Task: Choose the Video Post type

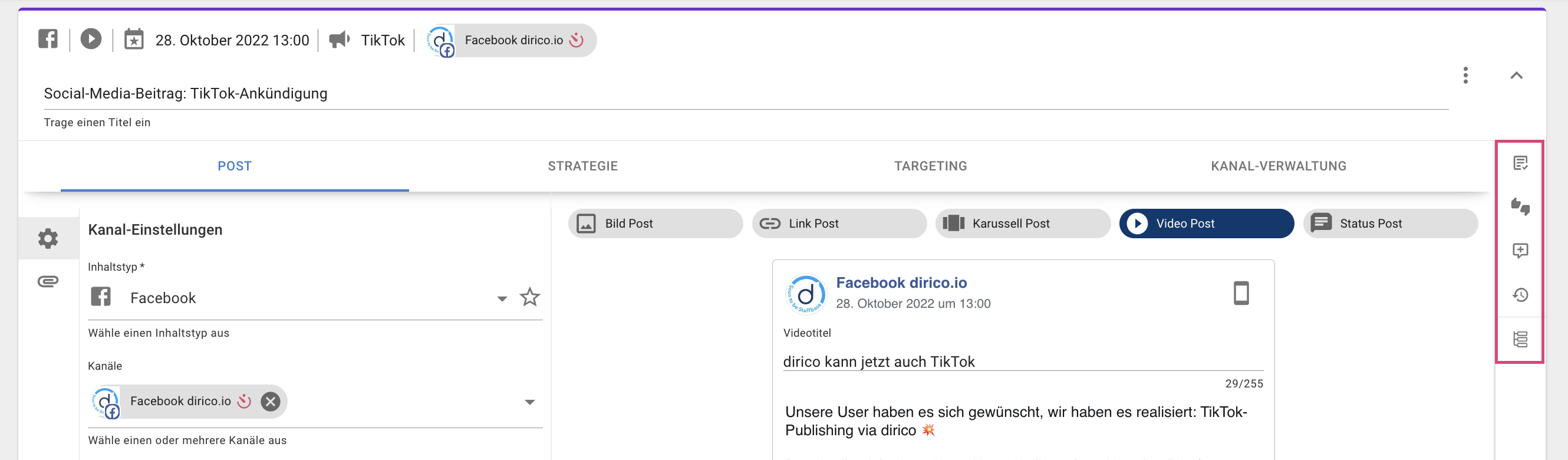Action: tap(1207, 224)
